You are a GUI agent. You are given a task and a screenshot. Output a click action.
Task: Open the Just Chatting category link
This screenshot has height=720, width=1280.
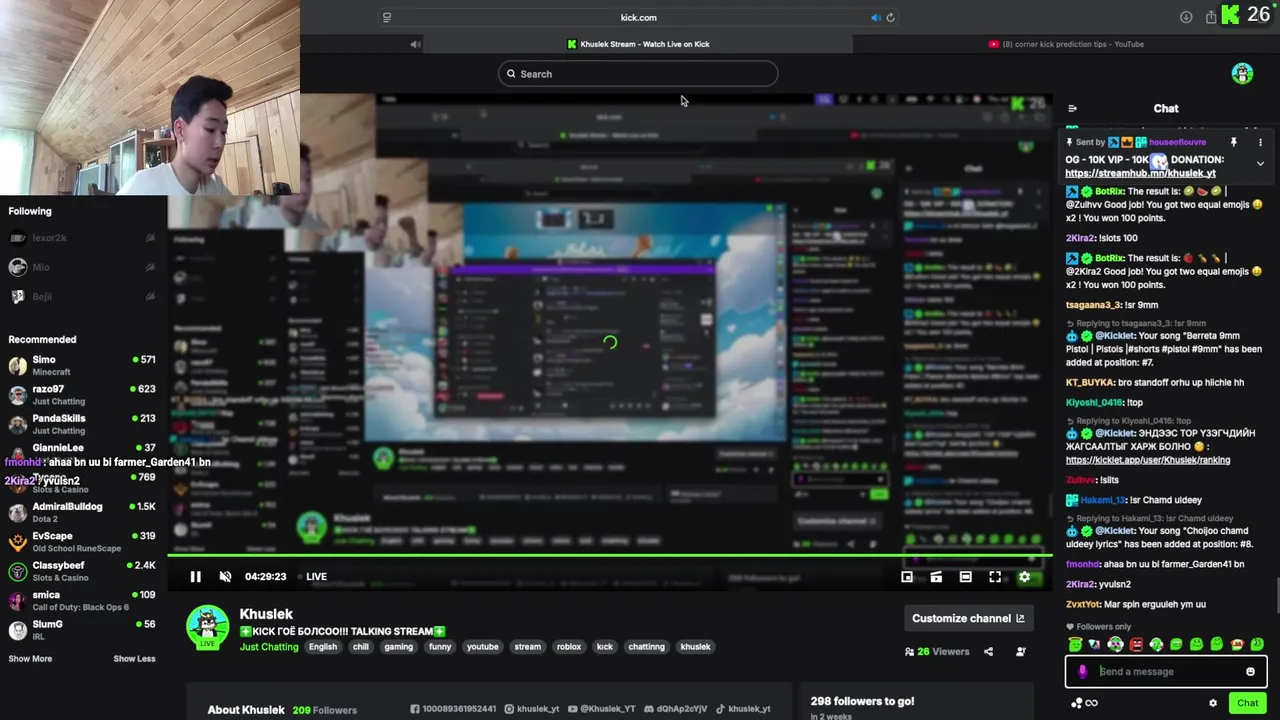pos(269,647)
